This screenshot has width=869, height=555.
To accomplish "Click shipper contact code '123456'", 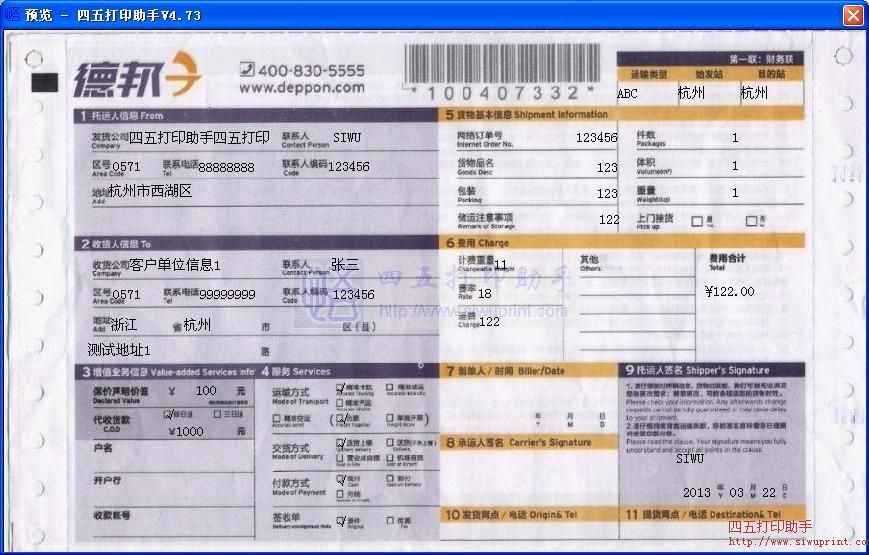I will 349,166.
